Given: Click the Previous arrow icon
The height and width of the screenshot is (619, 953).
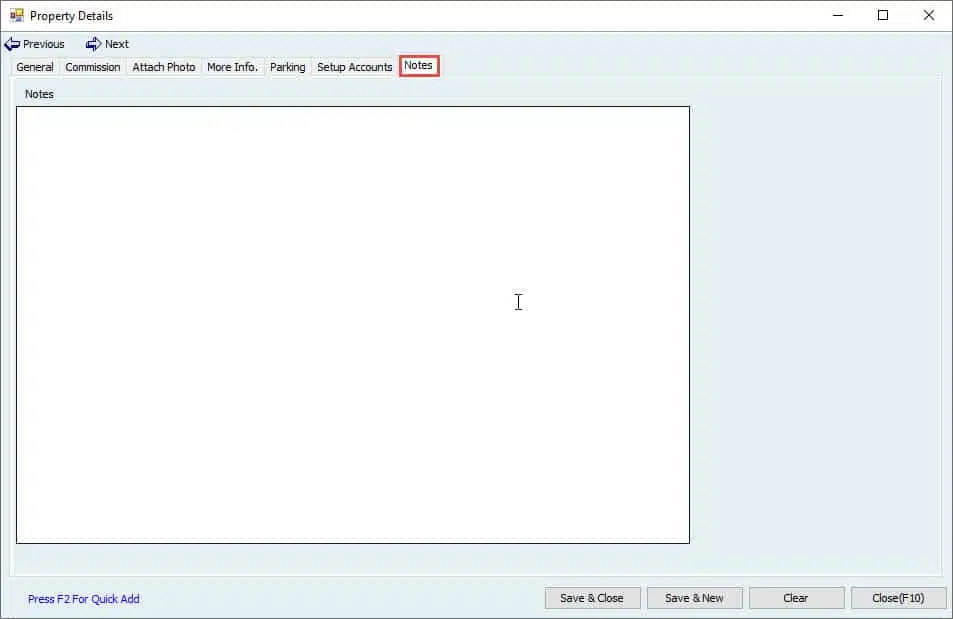Looking at the screenshot, I should 12,44.
